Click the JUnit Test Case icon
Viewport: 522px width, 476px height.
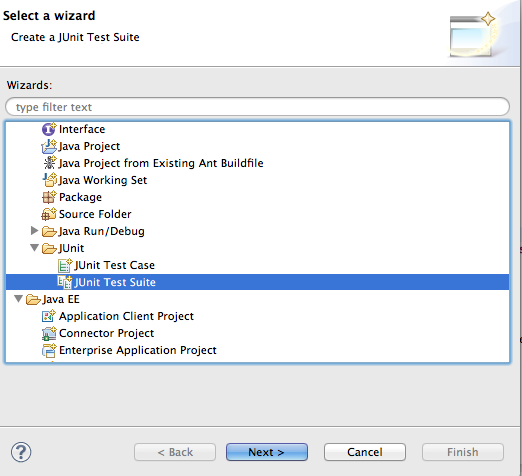click(65, 265)
